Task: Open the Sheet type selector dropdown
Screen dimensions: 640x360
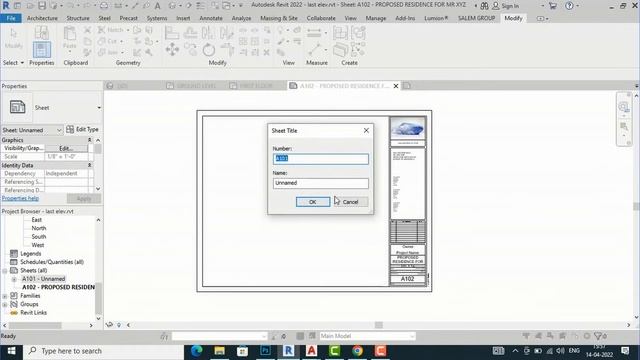Action: 99,108
